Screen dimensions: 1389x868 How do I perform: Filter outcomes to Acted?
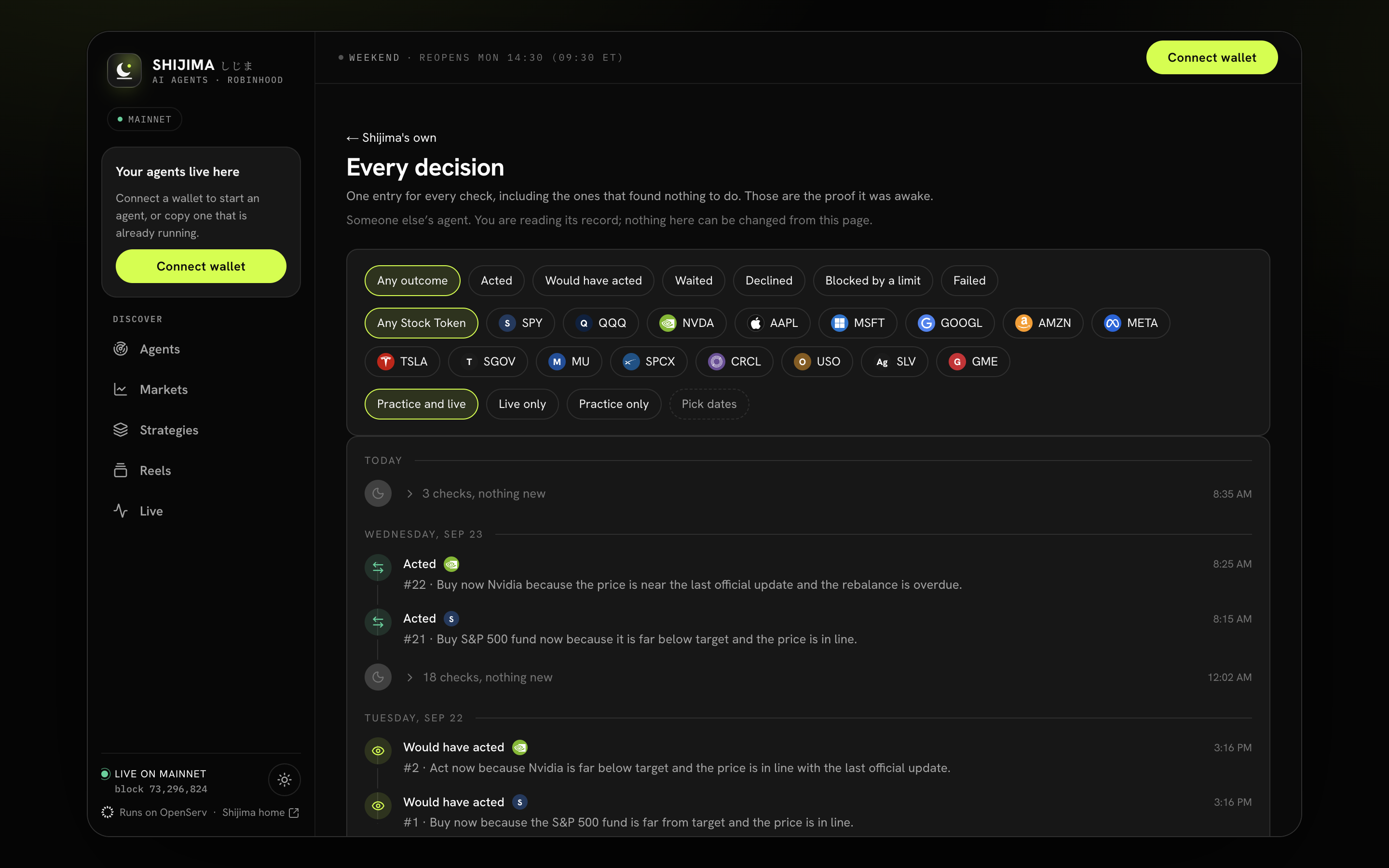[496, 281]
